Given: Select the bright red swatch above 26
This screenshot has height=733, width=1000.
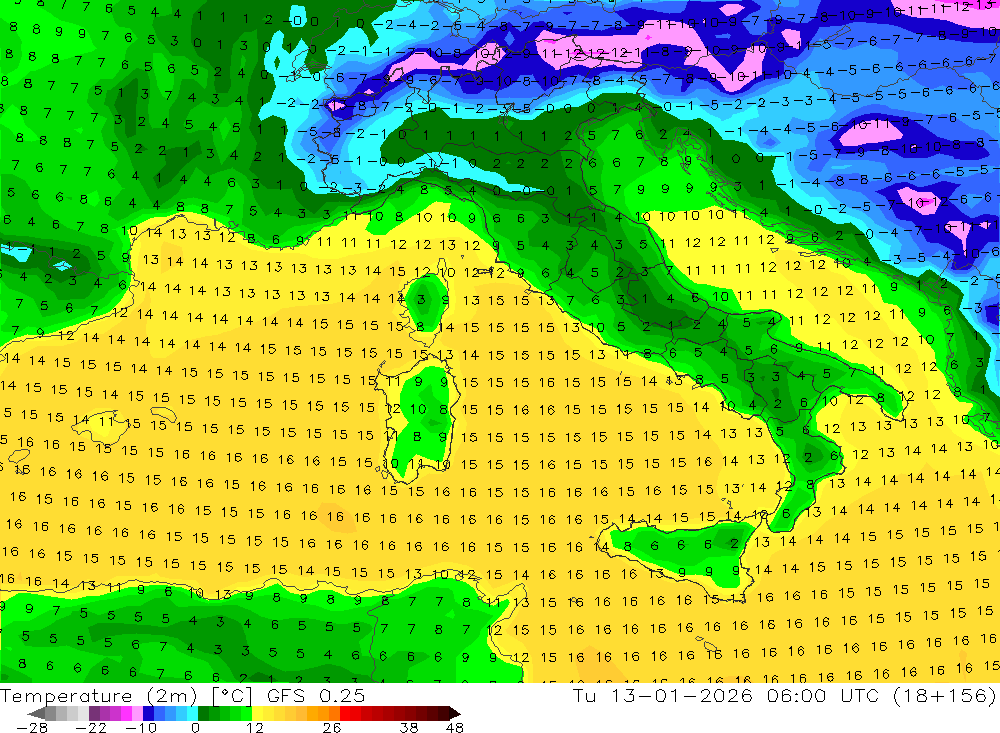Looking at the screenshot, I should pyautogui.click(x=345, y=714).
